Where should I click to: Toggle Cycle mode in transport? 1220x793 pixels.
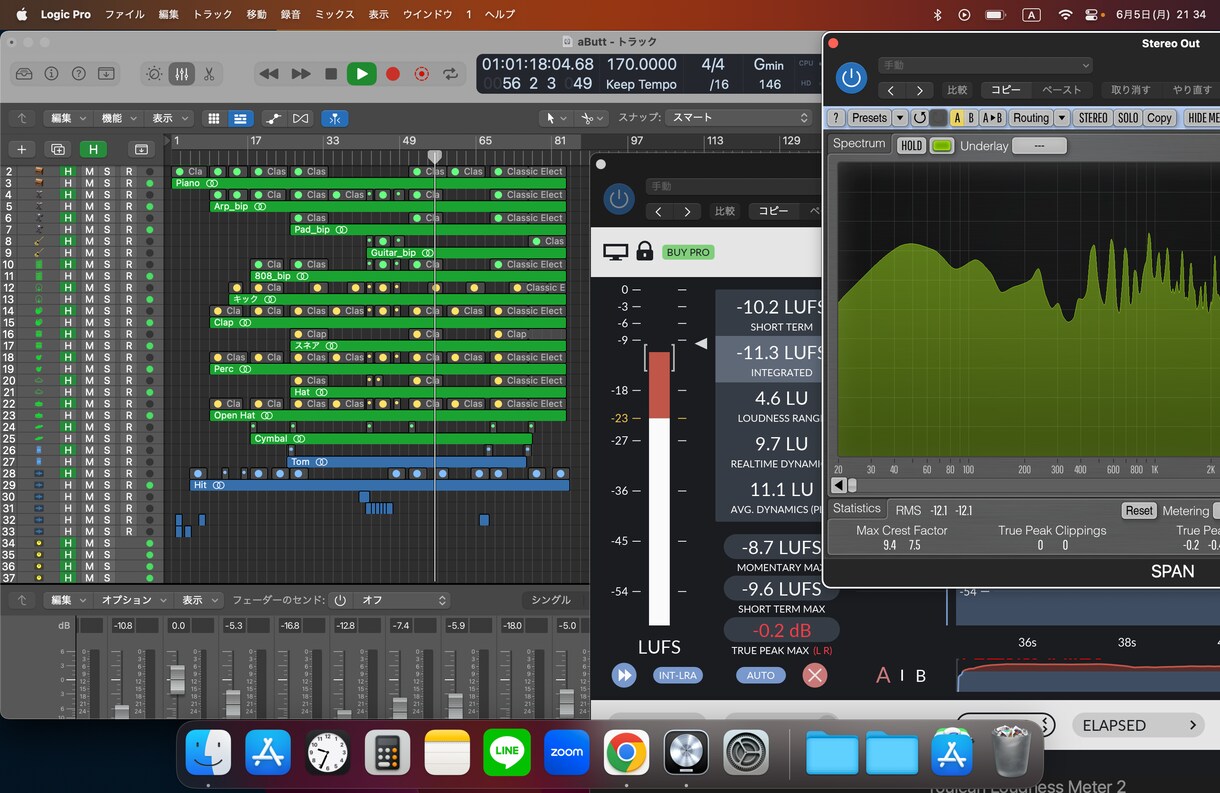[x=450, y=74]
